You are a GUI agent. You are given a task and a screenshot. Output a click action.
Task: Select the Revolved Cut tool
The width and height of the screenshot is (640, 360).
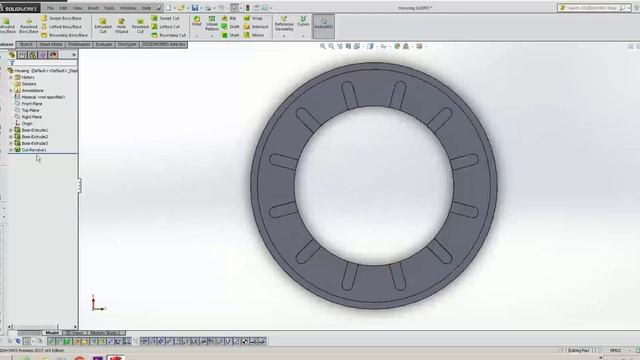(x=140, y=26)
